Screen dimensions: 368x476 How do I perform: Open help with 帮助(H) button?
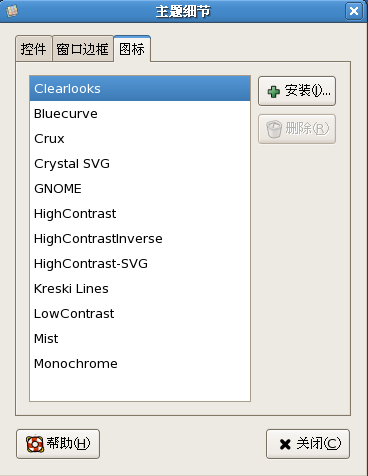tap(58, 444)
